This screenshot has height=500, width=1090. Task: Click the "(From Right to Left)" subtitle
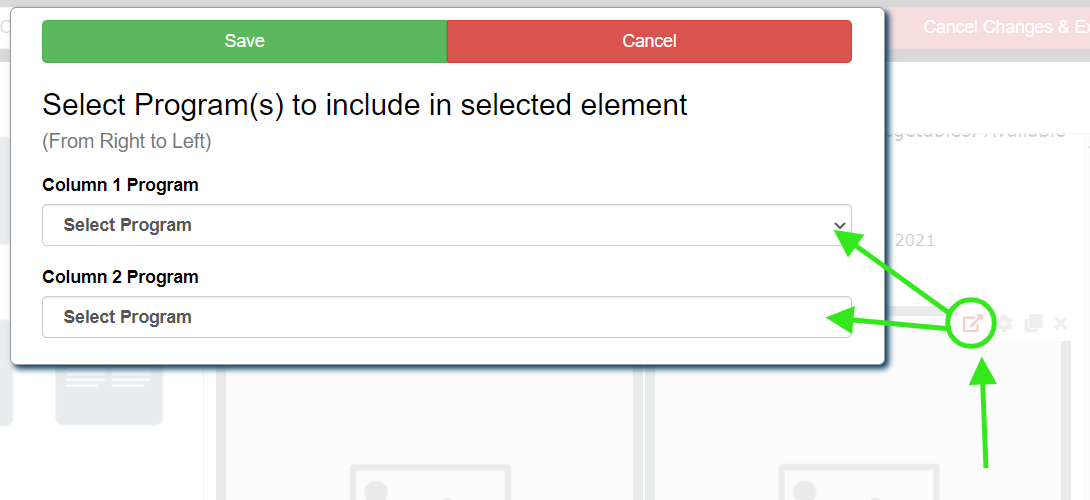pos(126,141)
